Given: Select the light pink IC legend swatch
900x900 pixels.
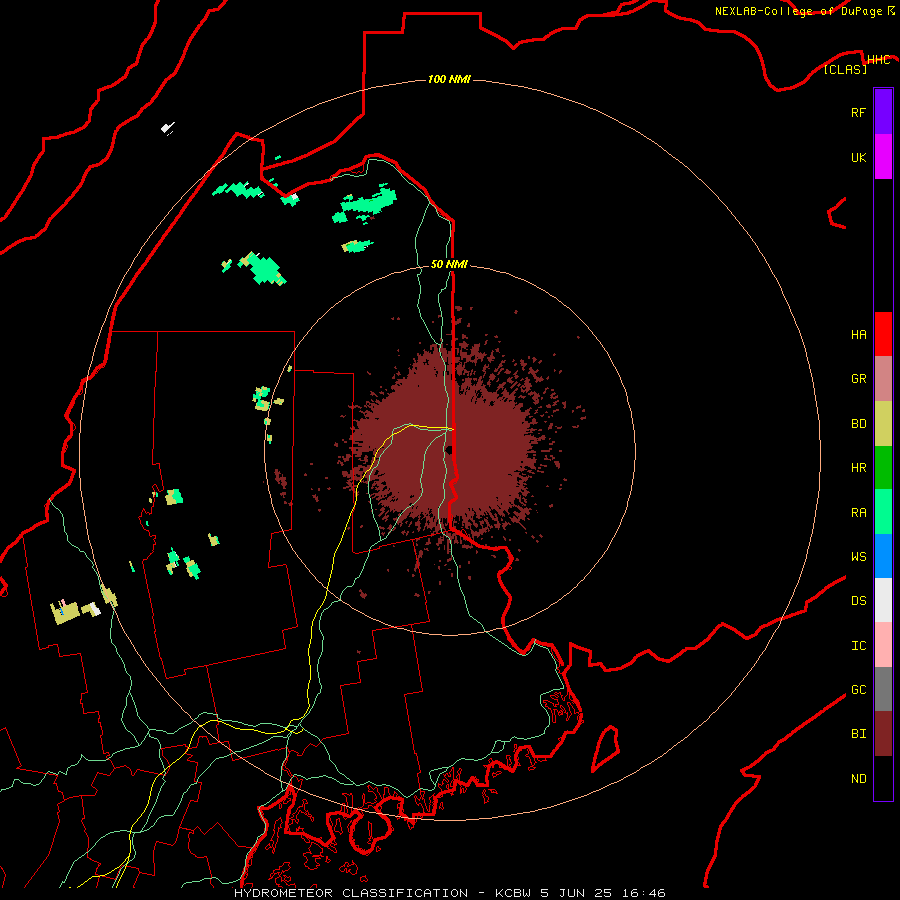Looking at the screenshot, I should point(883,645).
